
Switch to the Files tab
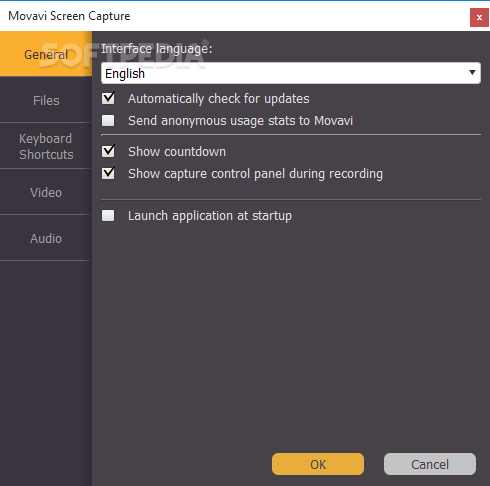[46, 100]
